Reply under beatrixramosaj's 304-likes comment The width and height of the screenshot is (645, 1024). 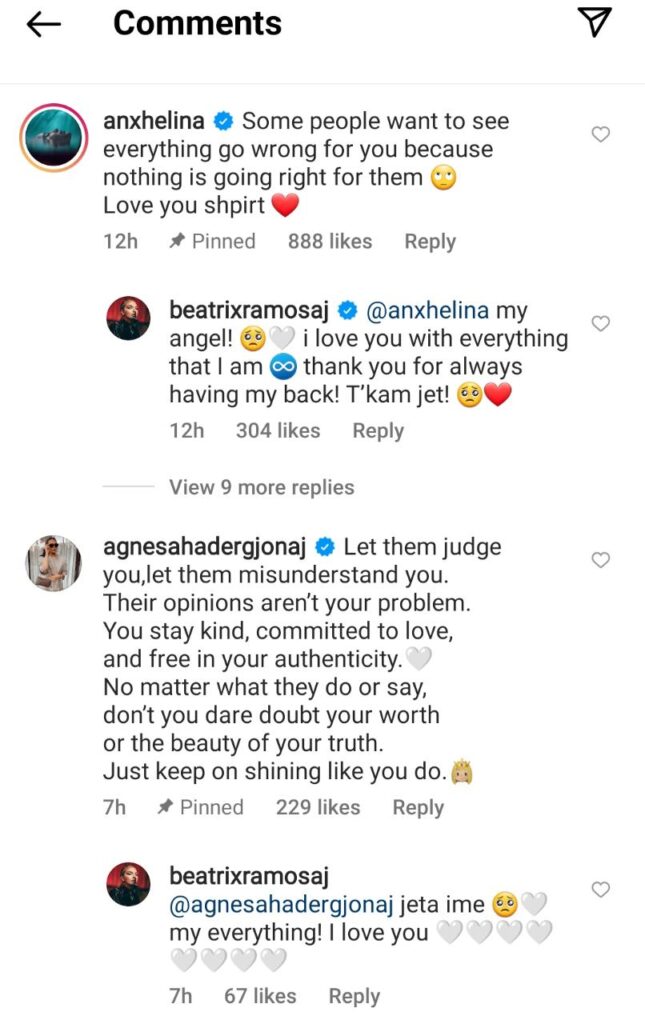(378, 431)
